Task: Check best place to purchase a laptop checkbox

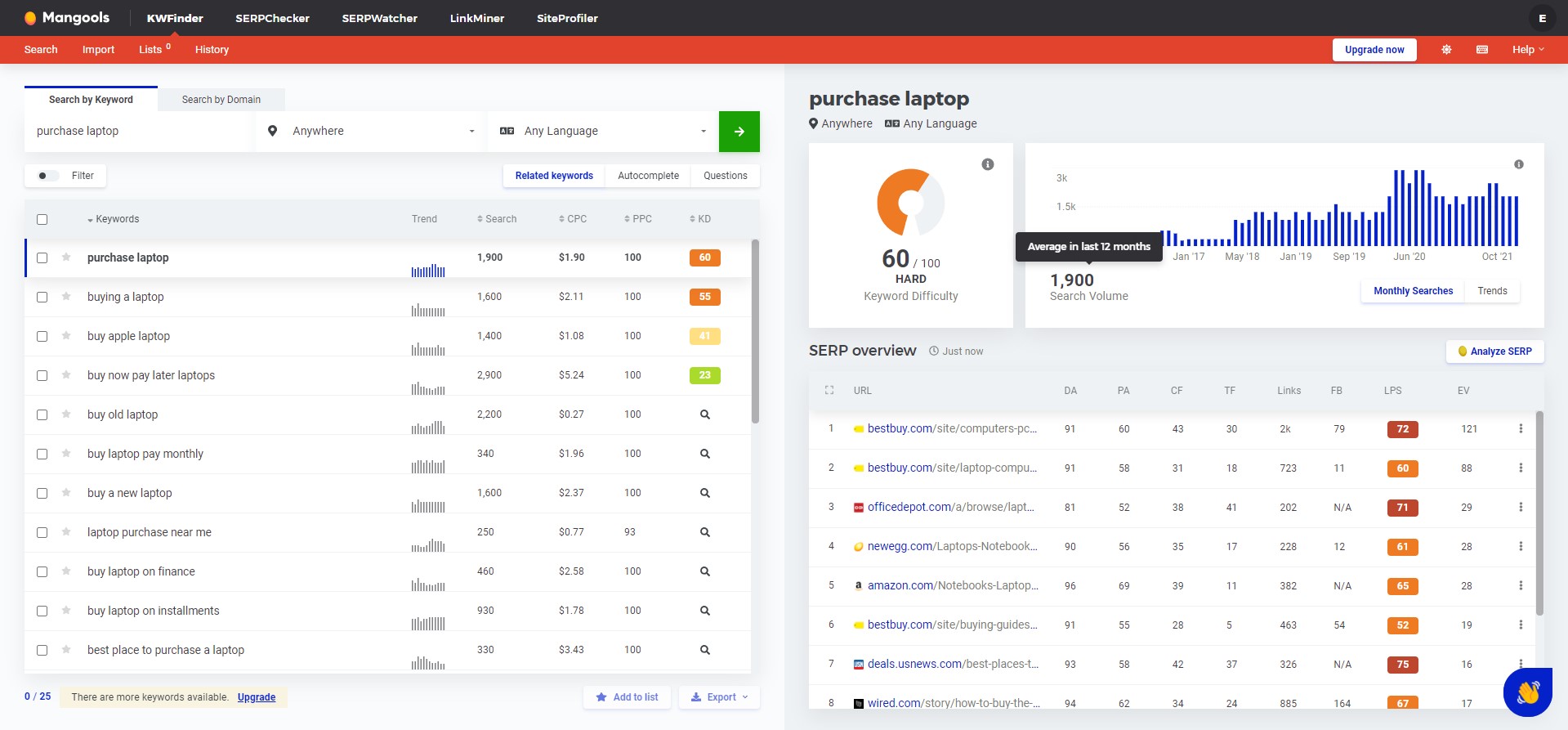Action: click(42, 650)
